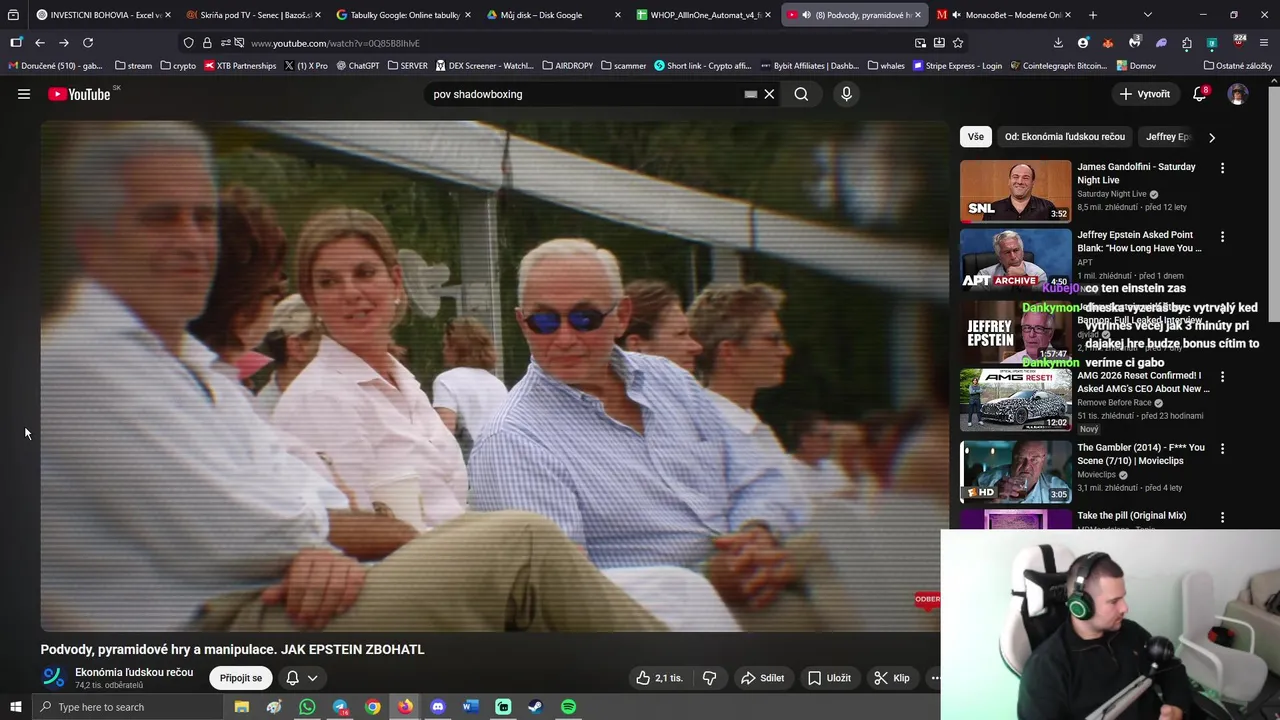This screenshot has width=1280, height=720.
Task: Open a new browser tab
Action: tap(1092, 15)
